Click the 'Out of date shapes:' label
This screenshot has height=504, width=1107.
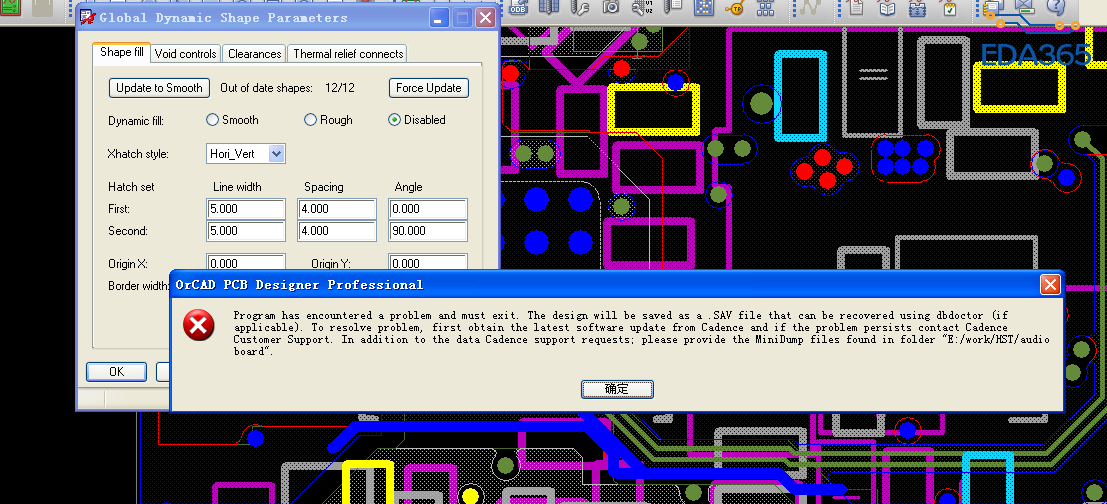266,88
